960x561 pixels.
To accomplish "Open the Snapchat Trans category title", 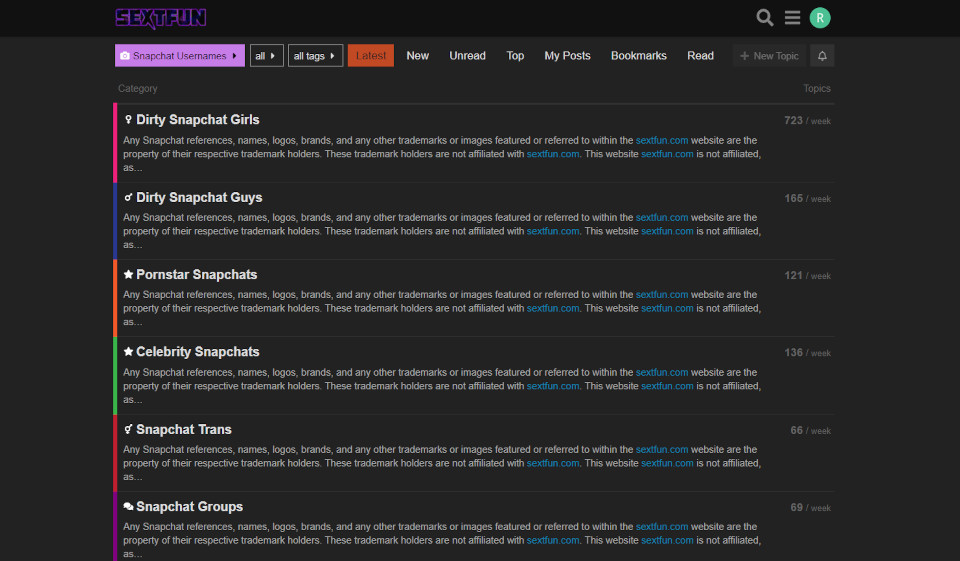I will (x=183, y=430).
